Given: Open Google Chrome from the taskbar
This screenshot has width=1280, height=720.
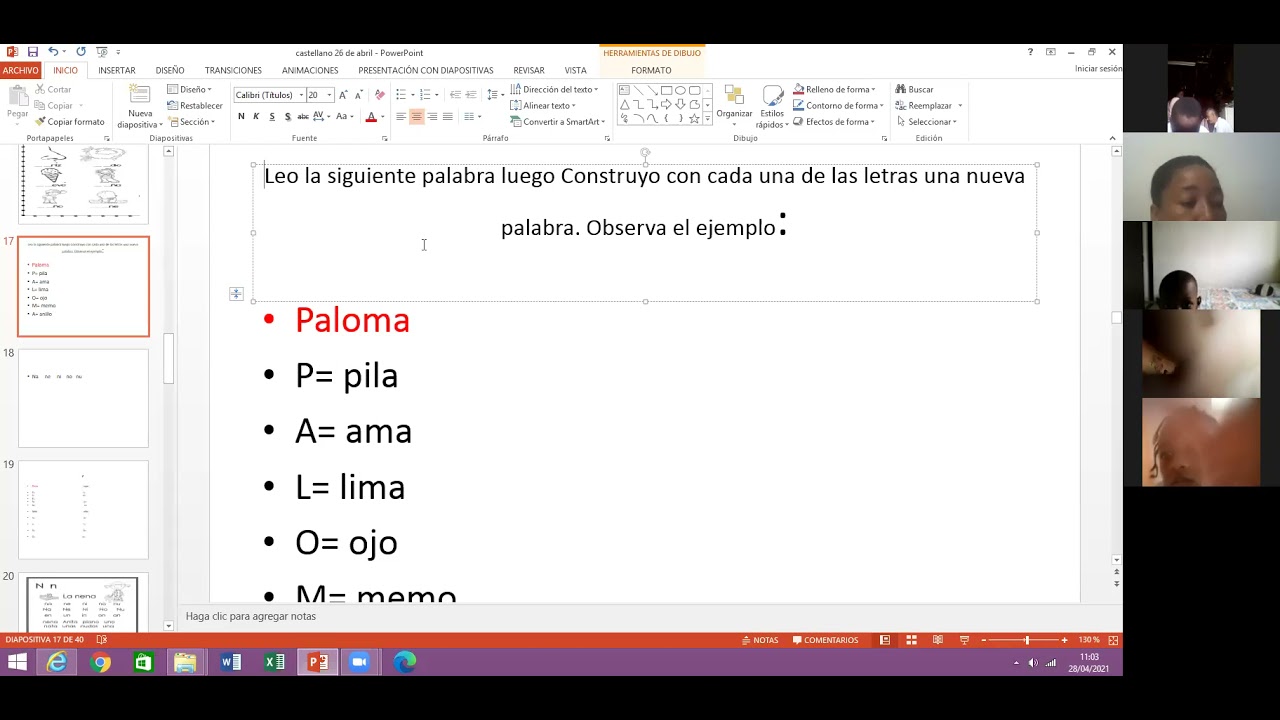Looking at the screenshot, I should tap(100, 662).
